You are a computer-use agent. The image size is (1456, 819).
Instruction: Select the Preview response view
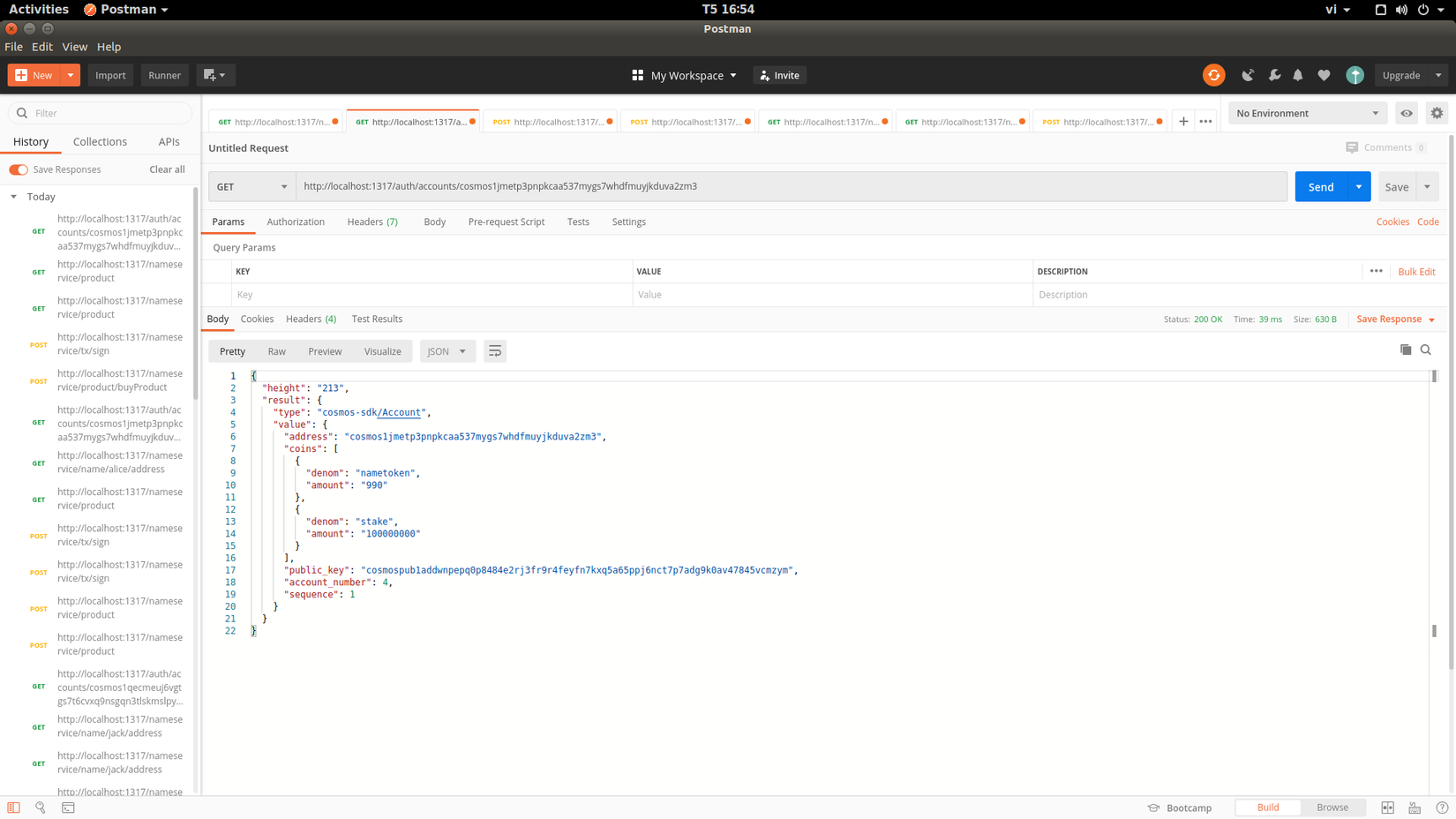(325, 351)
